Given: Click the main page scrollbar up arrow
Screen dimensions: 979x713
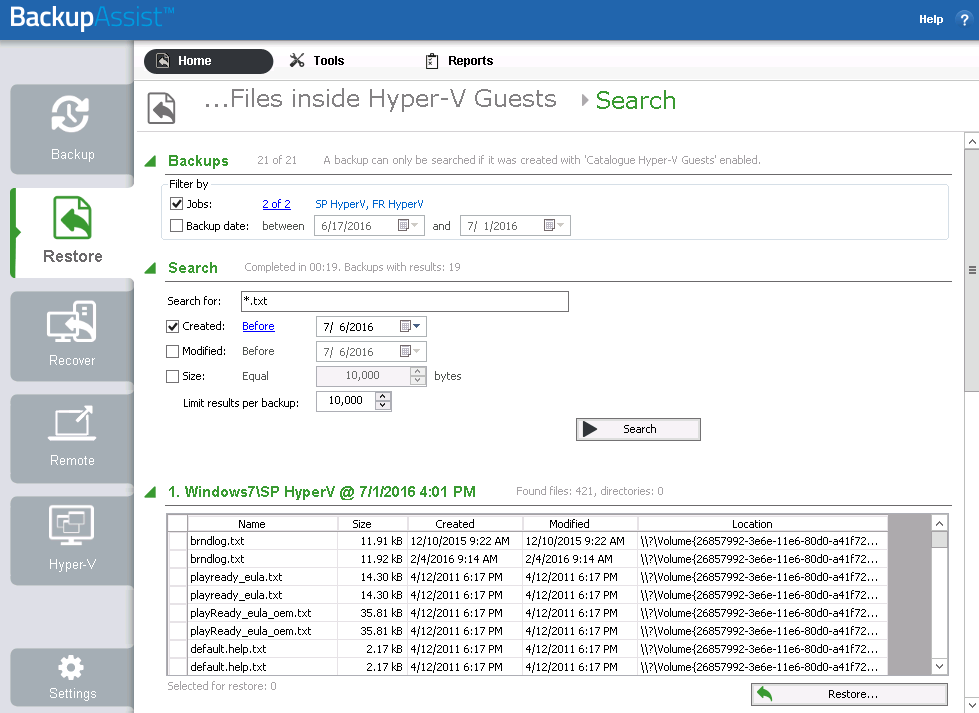Looking at the screenshot, I should point(972,142).
